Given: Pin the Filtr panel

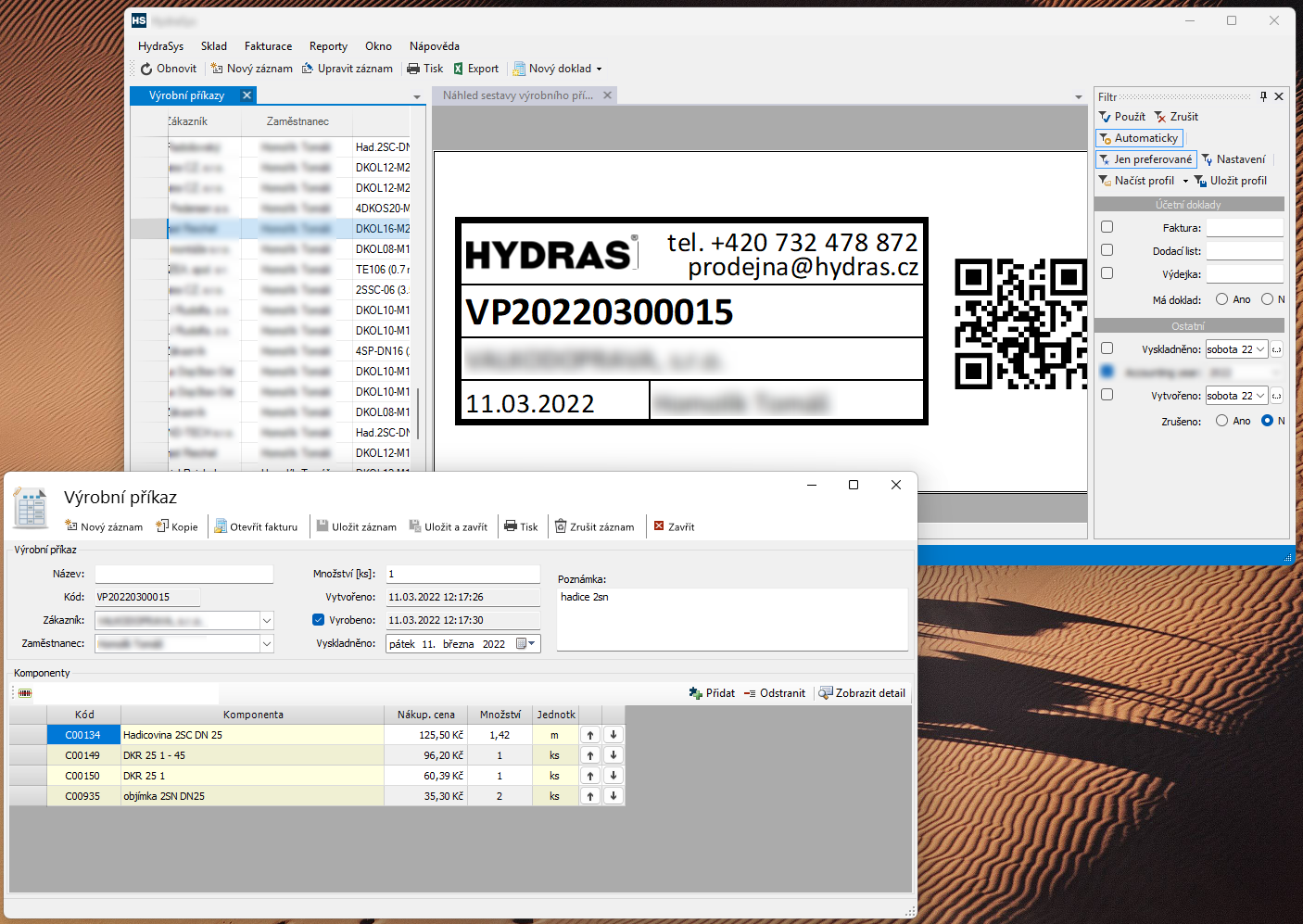Looking at the screenshot, I should click(x=1263, y=96).
